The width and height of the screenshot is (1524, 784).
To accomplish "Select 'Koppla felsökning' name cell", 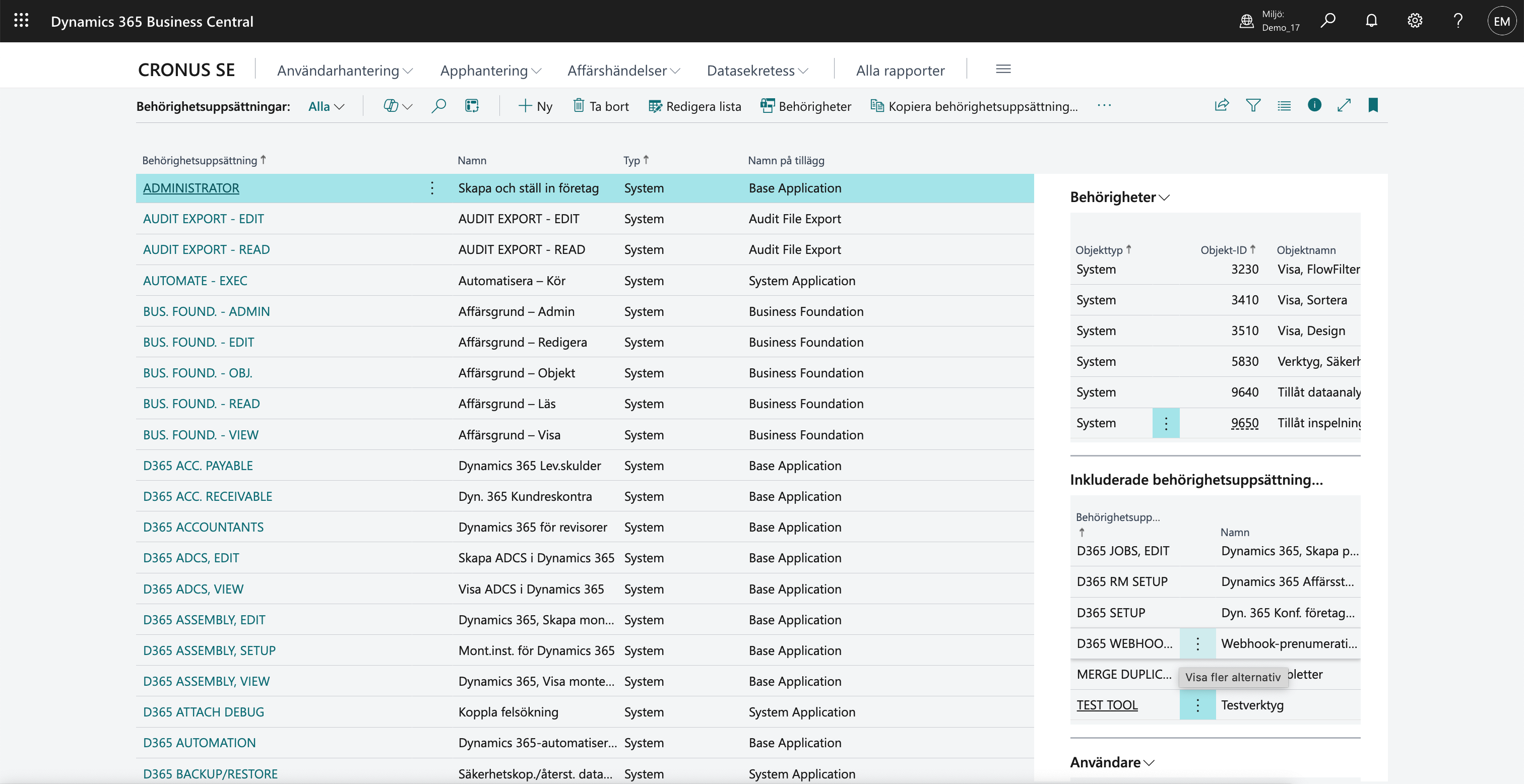I will coord(508,712).
